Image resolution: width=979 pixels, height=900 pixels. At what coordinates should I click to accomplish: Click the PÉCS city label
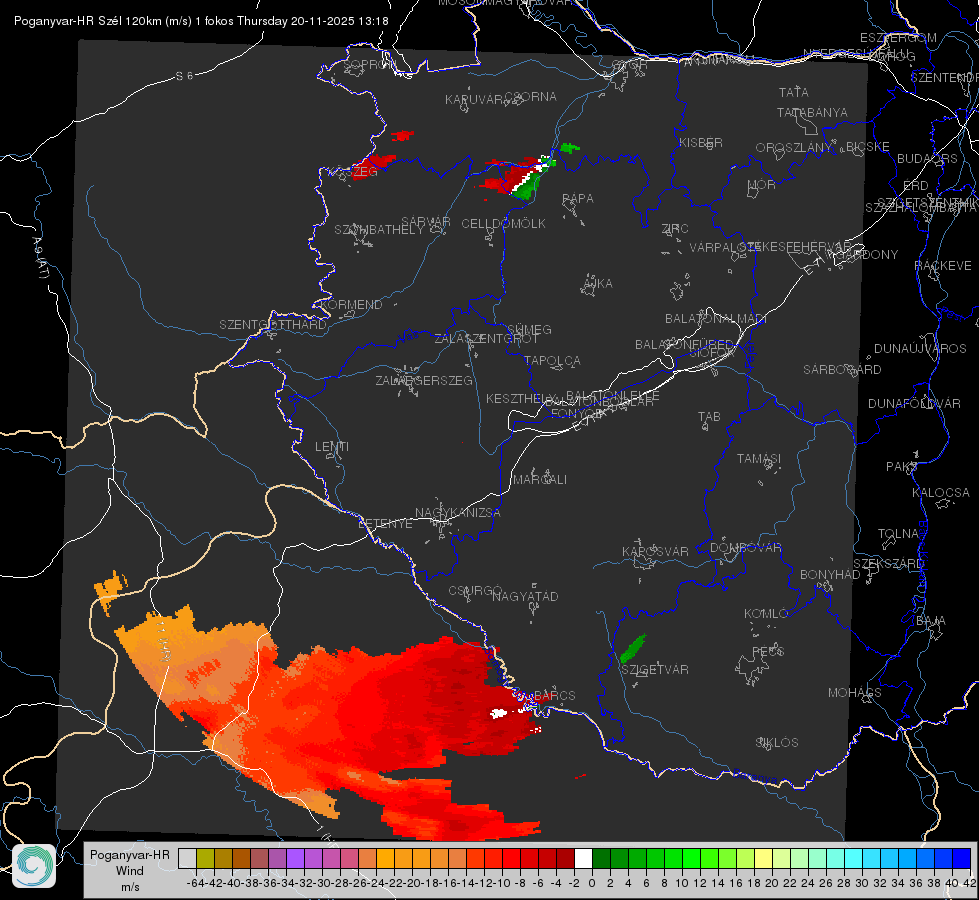pos(767,651)
